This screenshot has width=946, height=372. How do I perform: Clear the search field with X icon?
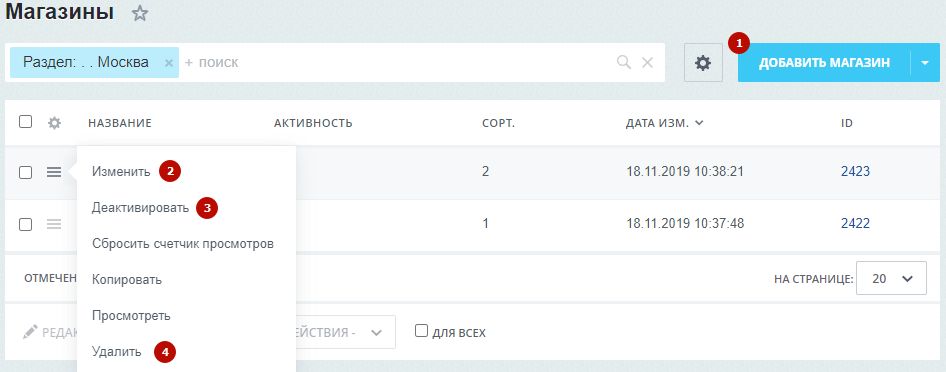pos(647,62)
